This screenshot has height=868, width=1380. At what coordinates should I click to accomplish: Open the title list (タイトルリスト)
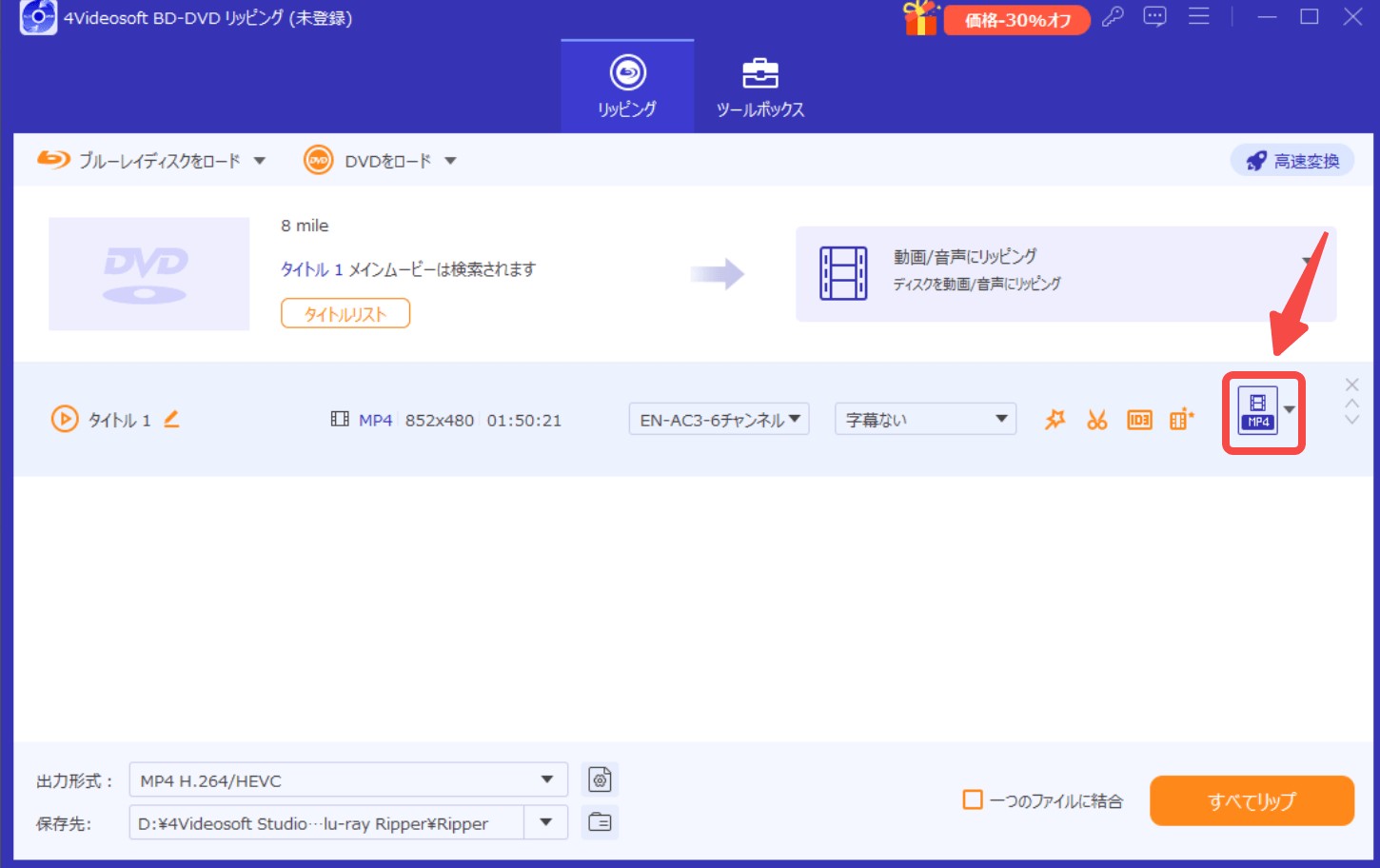pyautogui.click(x=345, y=313)
